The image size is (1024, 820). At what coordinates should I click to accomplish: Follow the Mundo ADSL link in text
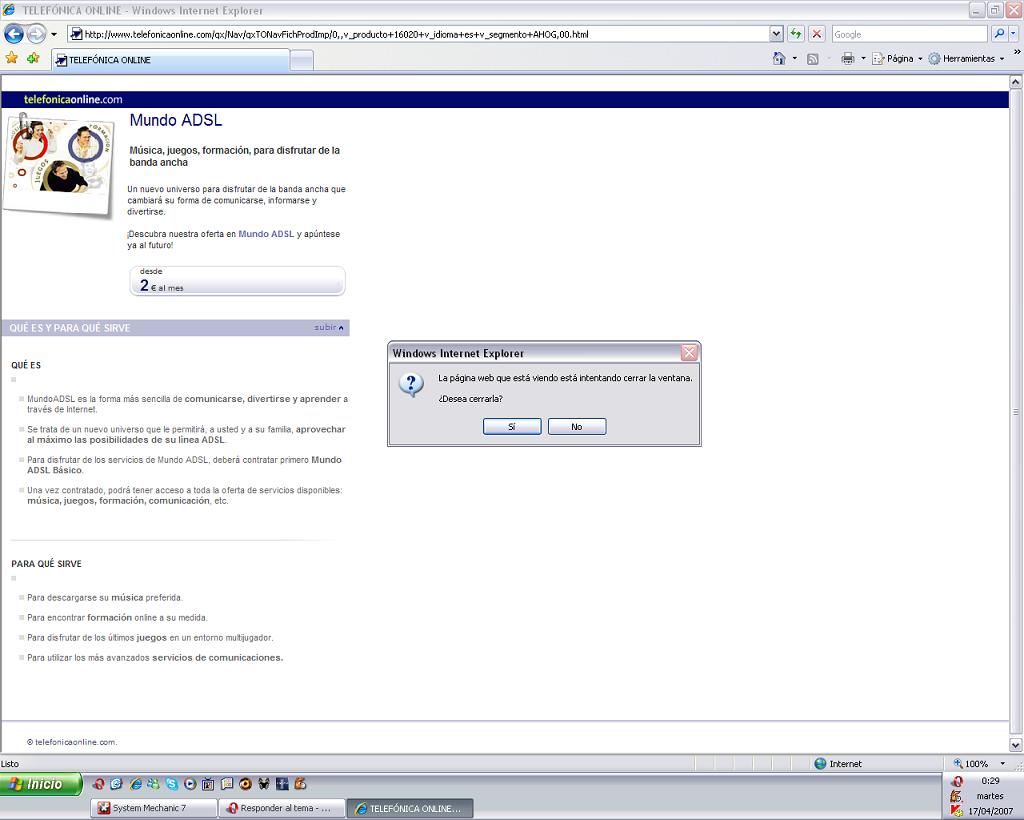point(266,234)
